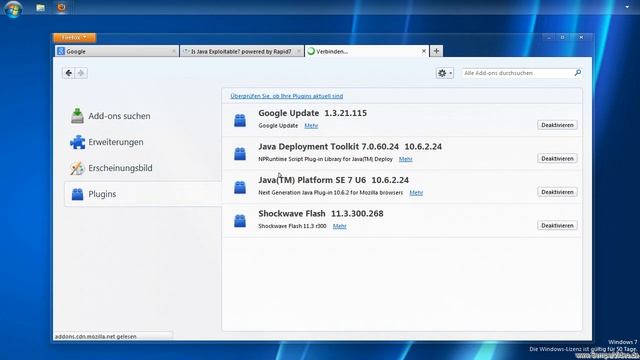The image size is (640, 360).
Task: Close the Is Java Exploitable tab
Action: coord(299,51)
